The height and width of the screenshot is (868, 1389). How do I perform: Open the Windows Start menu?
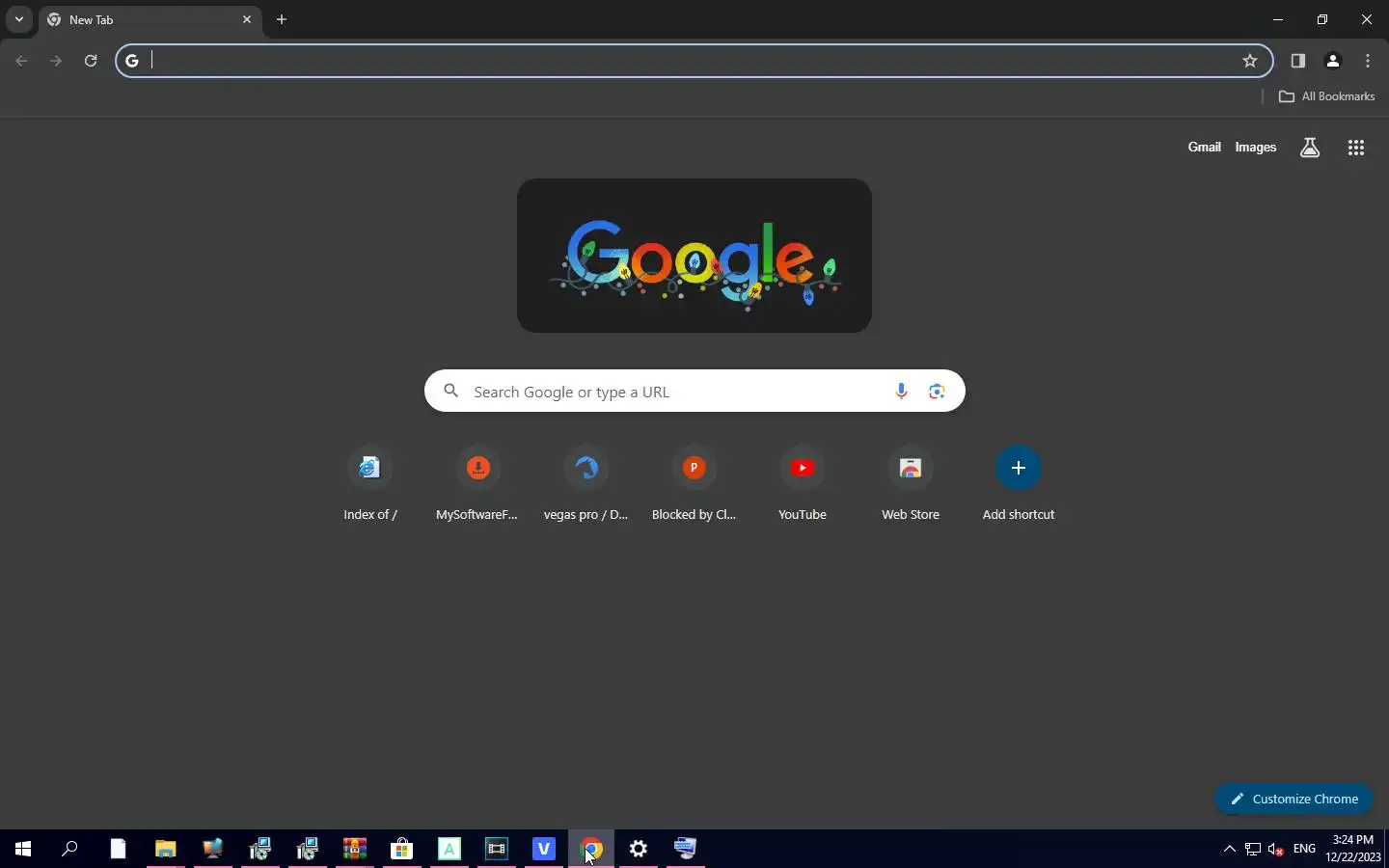point(23,849)
